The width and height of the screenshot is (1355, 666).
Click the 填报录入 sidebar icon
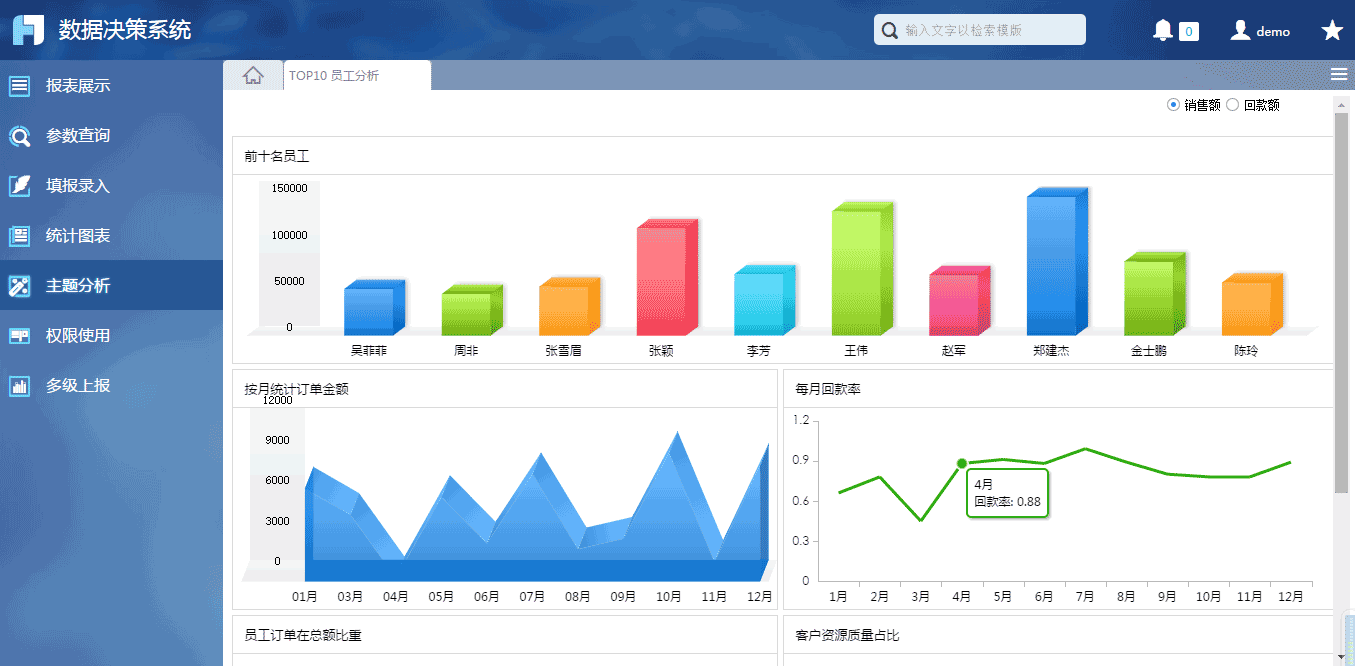pyautogui.click(x=20, y=186)
